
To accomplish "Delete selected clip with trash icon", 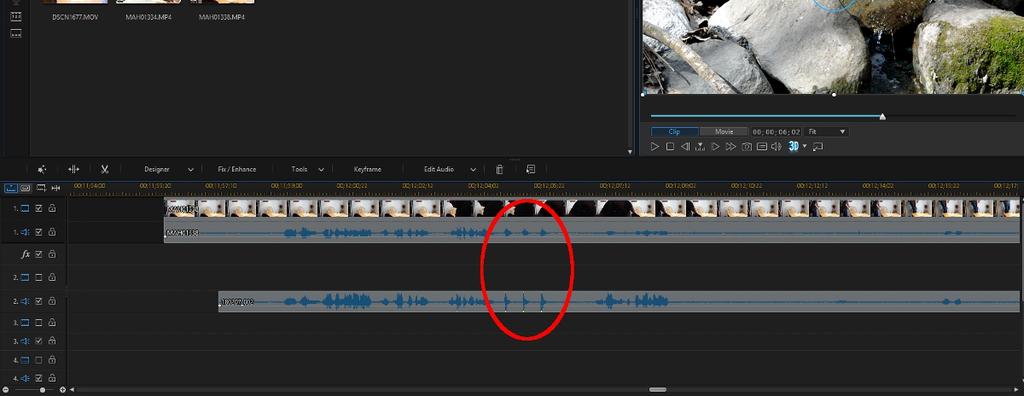I will point(500,169).
